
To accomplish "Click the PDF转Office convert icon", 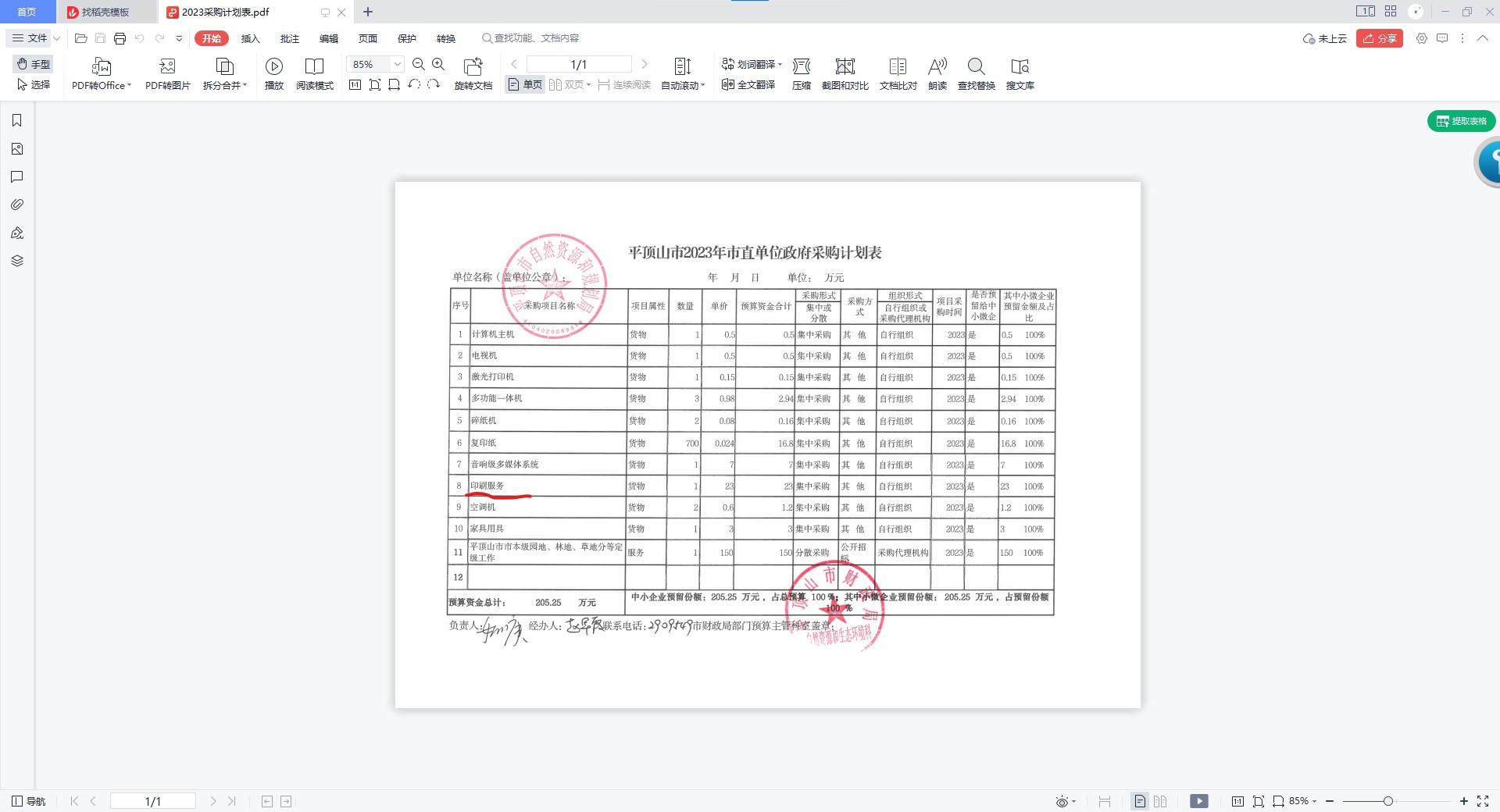I will (x=102, y=66).
